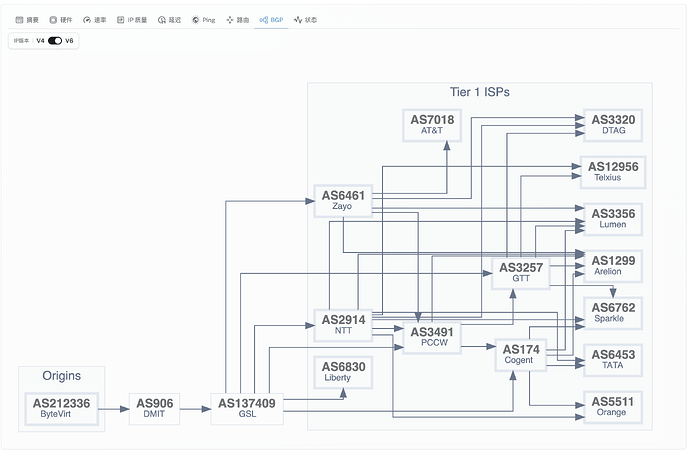Toggle the V4/V6 IP version switch

pos(55,41)
